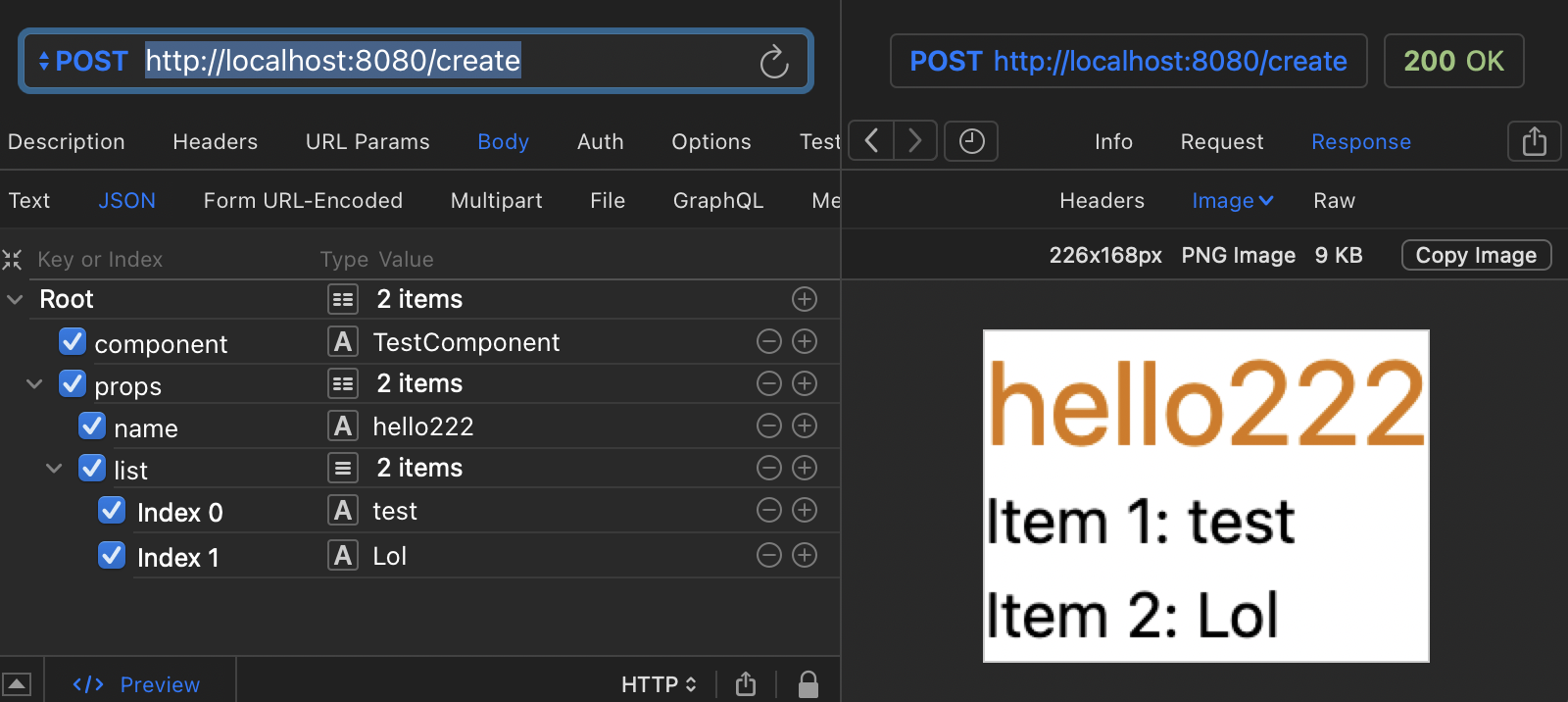
Task: Remove the component row with minus icon
Action: pyautogui.click(x=769, y=341)
